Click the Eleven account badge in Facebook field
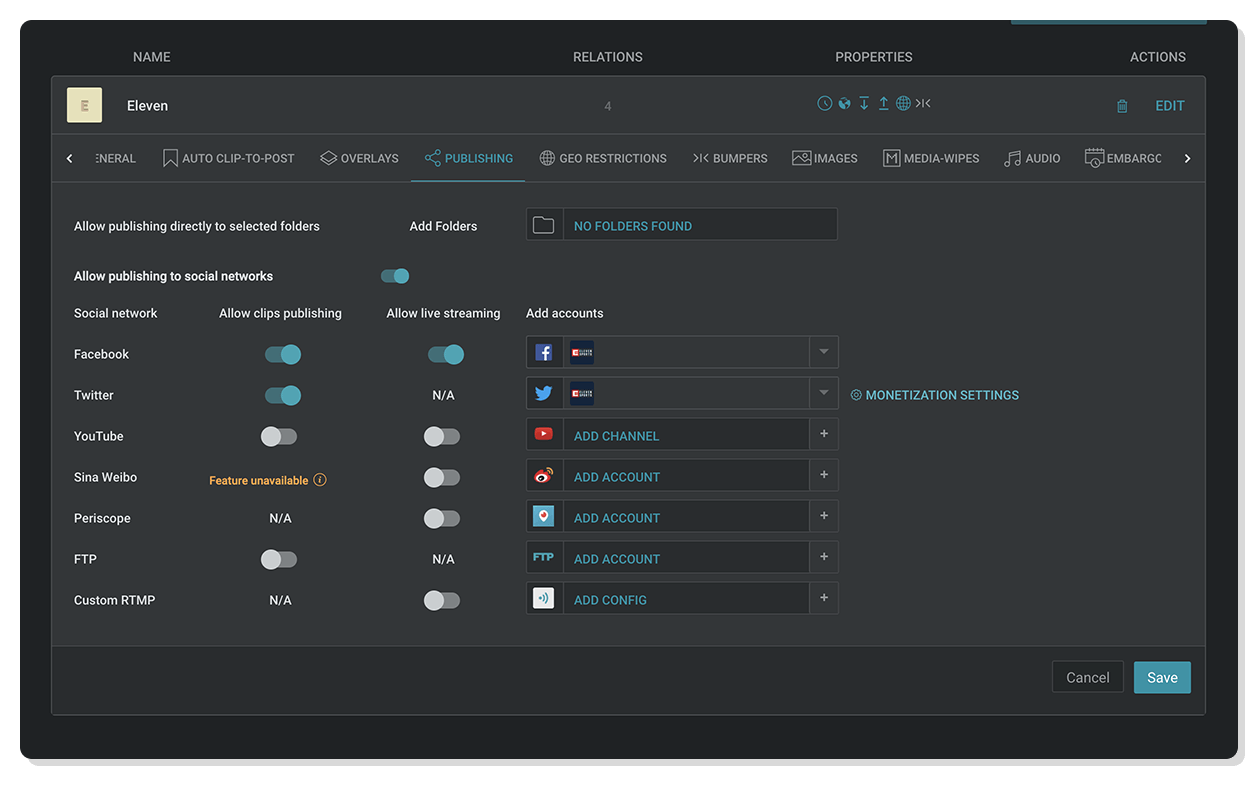 (582, 353)
